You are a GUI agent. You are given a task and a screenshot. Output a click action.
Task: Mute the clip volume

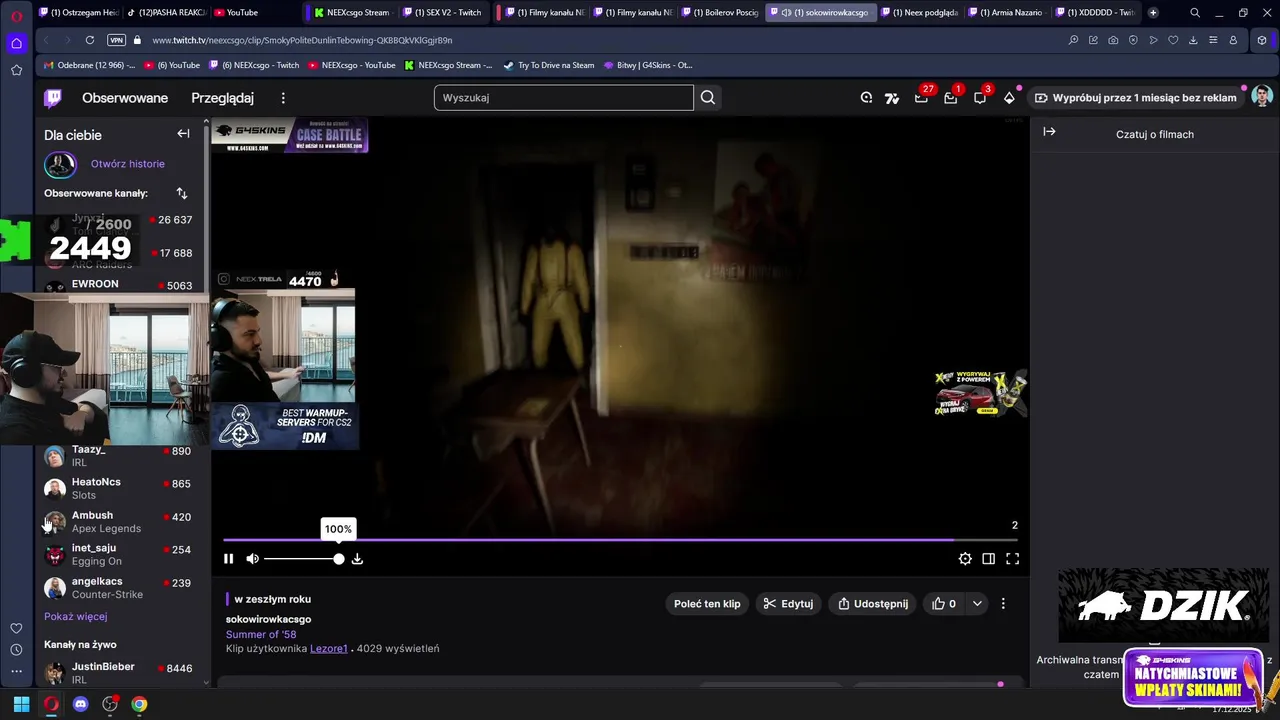tap(252, 559)
